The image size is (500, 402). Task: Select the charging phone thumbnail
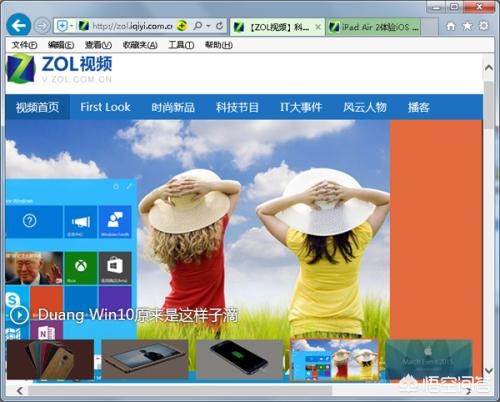(239, 359)
